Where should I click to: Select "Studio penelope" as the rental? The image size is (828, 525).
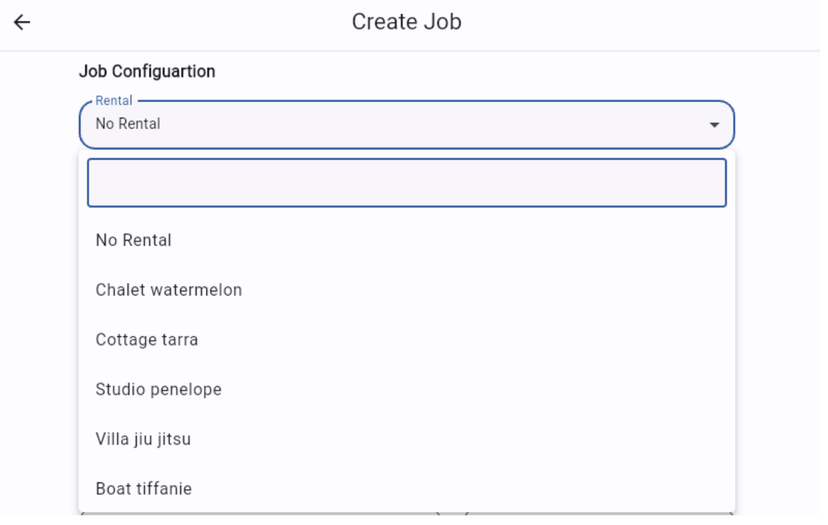click(x=159, y=389)
